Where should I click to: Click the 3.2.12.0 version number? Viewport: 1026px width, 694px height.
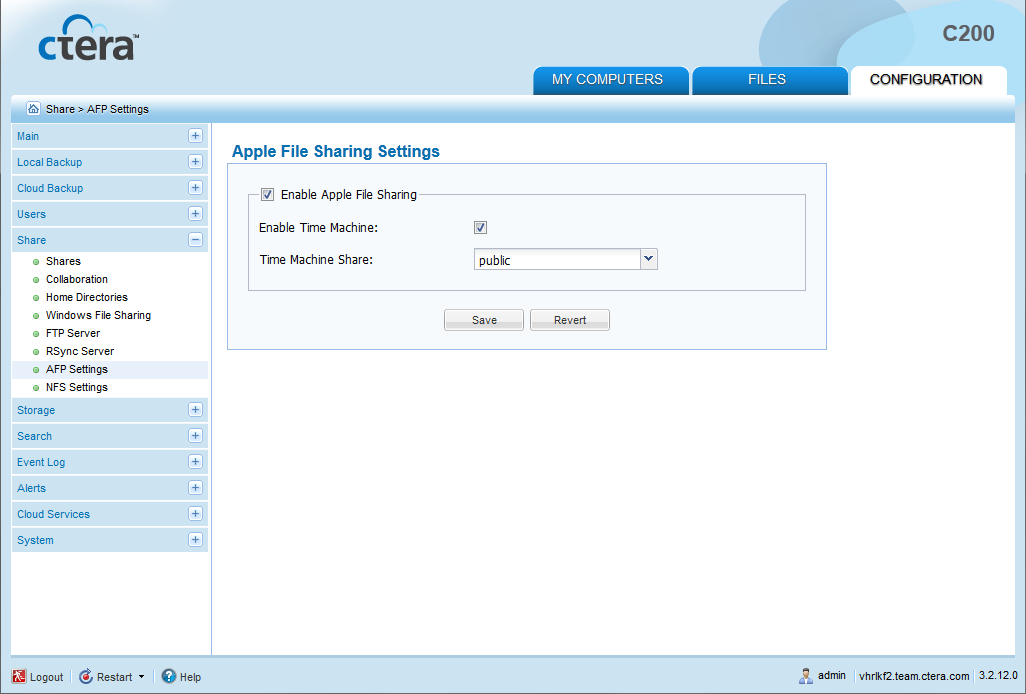[998, 675]
